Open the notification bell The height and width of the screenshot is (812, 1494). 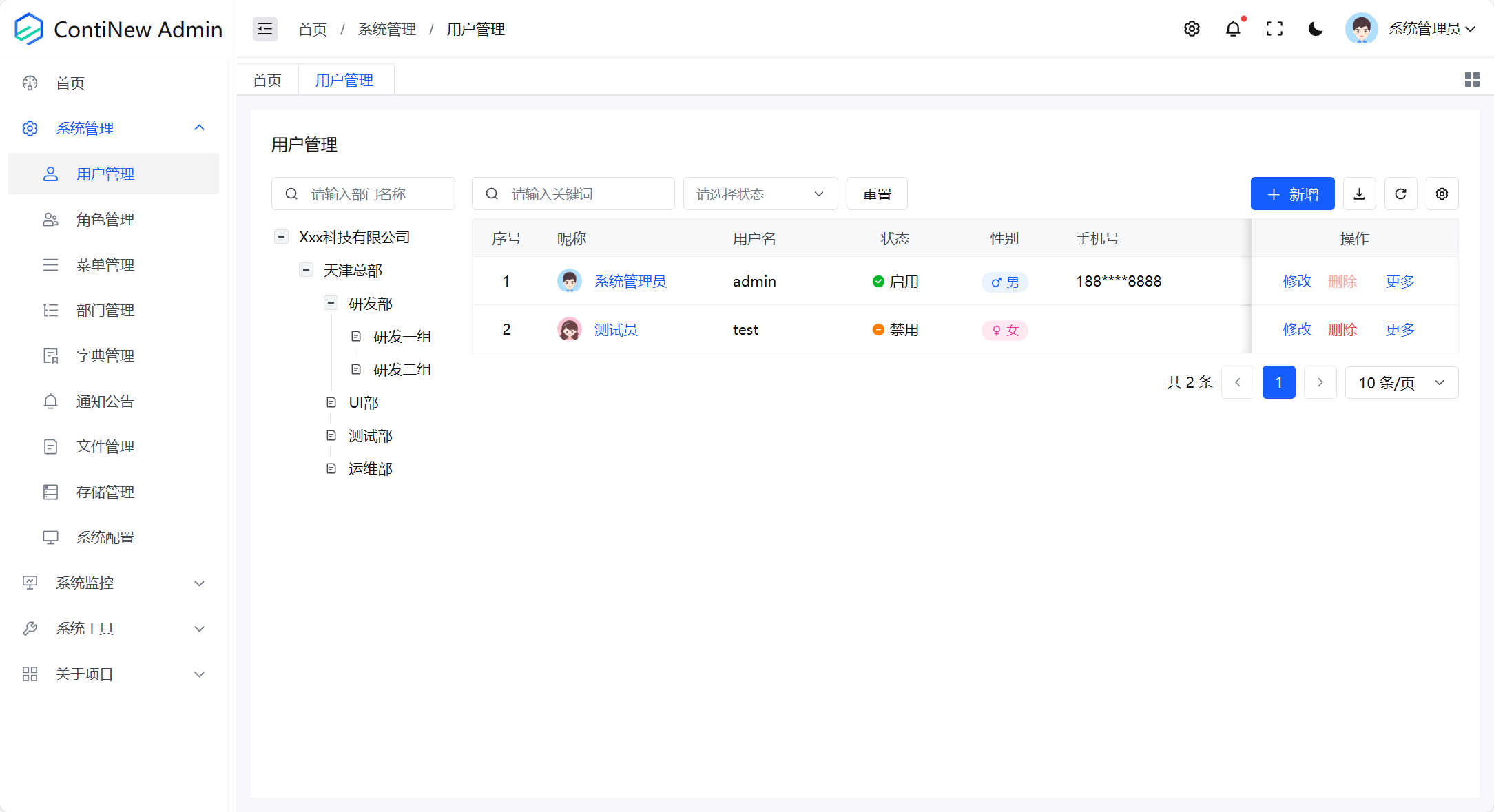click(x=1233, y=29)
